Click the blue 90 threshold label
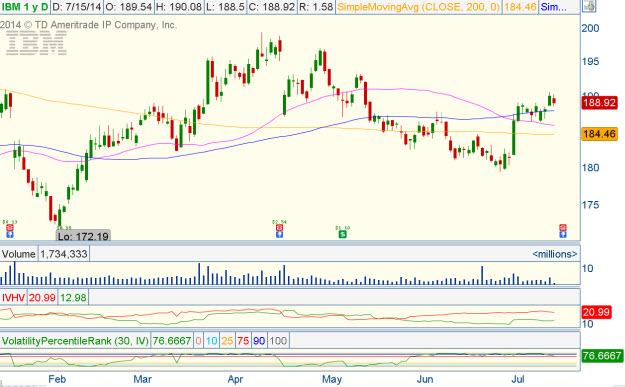This screenshot has width=625, height=387. click(259, 341)
